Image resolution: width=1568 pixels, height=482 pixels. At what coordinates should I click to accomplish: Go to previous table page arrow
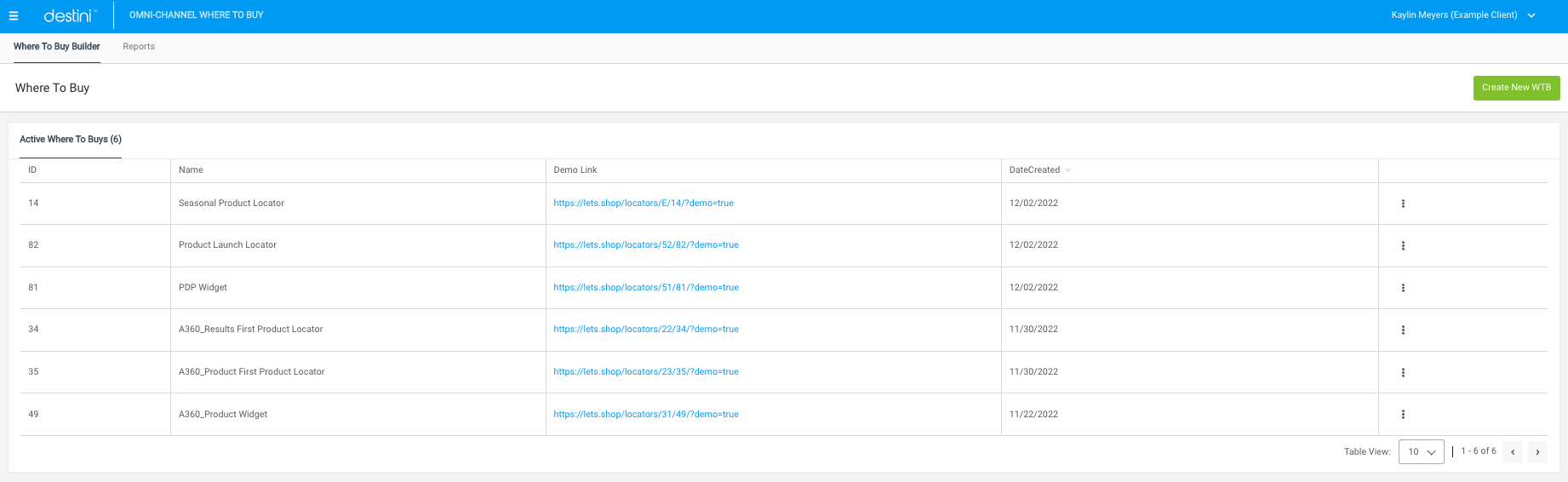coord(1513,452)
